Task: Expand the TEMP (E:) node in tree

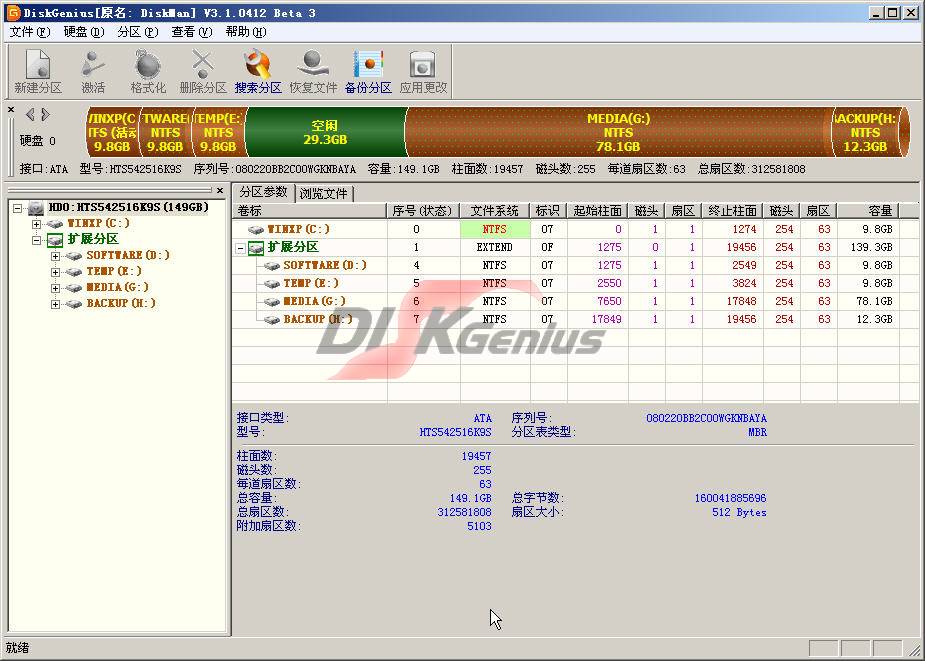Action: click(x=55, y=272)
